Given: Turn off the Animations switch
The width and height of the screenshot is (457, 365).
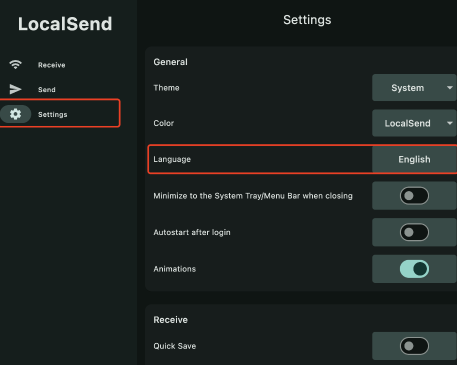Looking at the screenshot, I should click(414, 269).
